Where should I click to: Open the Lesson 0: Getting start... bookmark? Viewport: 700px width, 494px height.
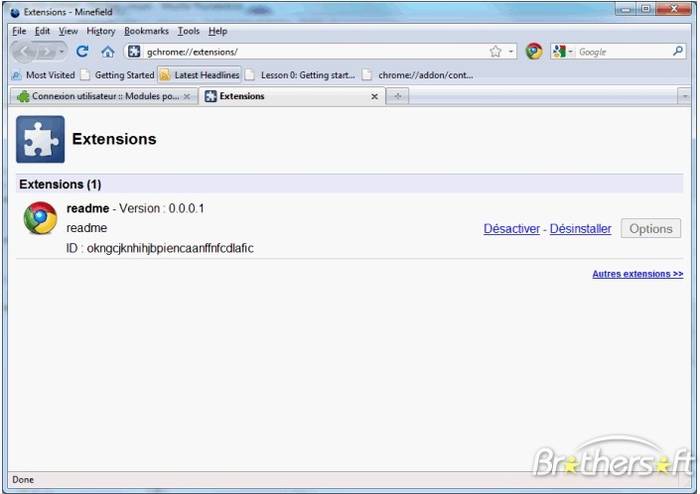pos(300,75)
